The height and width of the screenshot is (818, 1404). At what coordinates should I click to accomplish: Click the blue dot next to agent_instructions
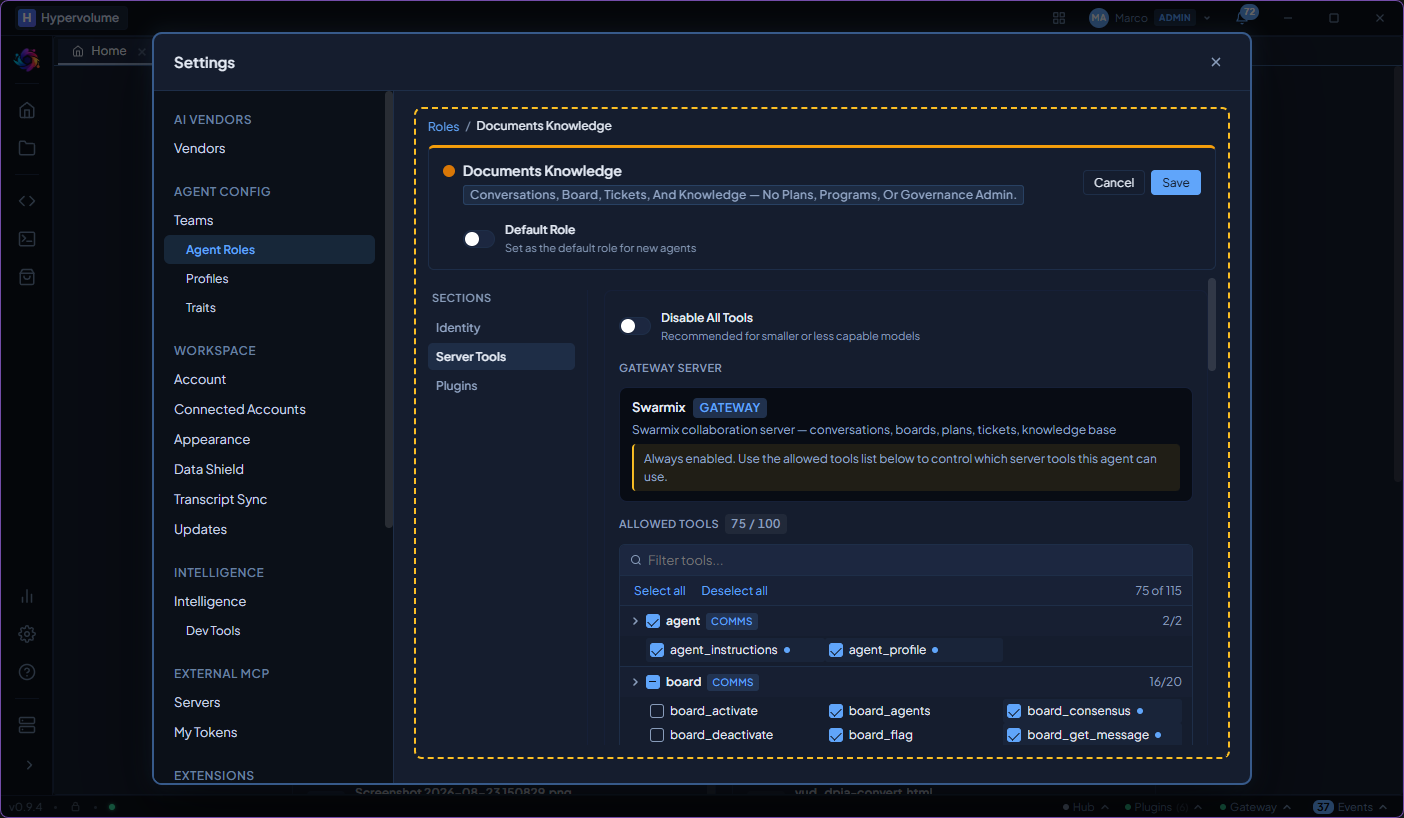pos(787,650)
